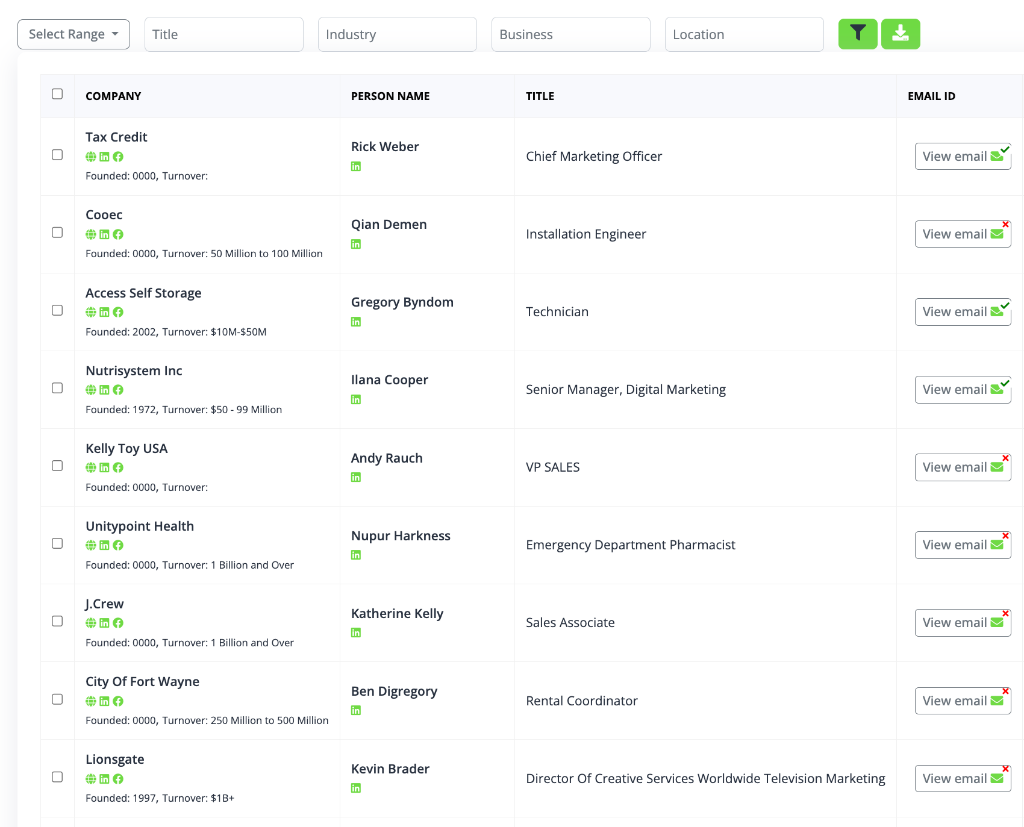Image resolution: width=1024 pixels, height=827 pixels.
Task: Check the City Of Fort Wayne checkbox
Action: [x=57, y=700]
